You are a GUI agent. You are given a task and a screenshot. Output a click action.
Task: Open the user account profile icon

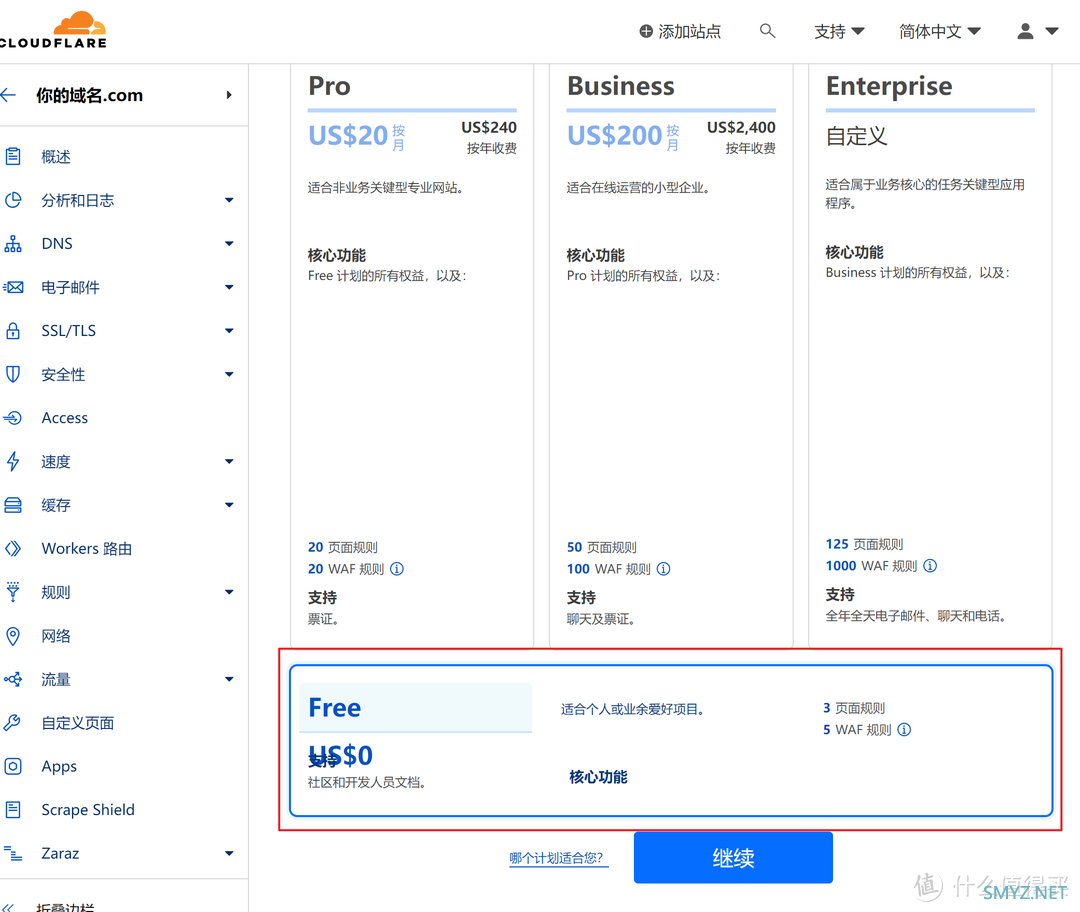(1025, 31)
